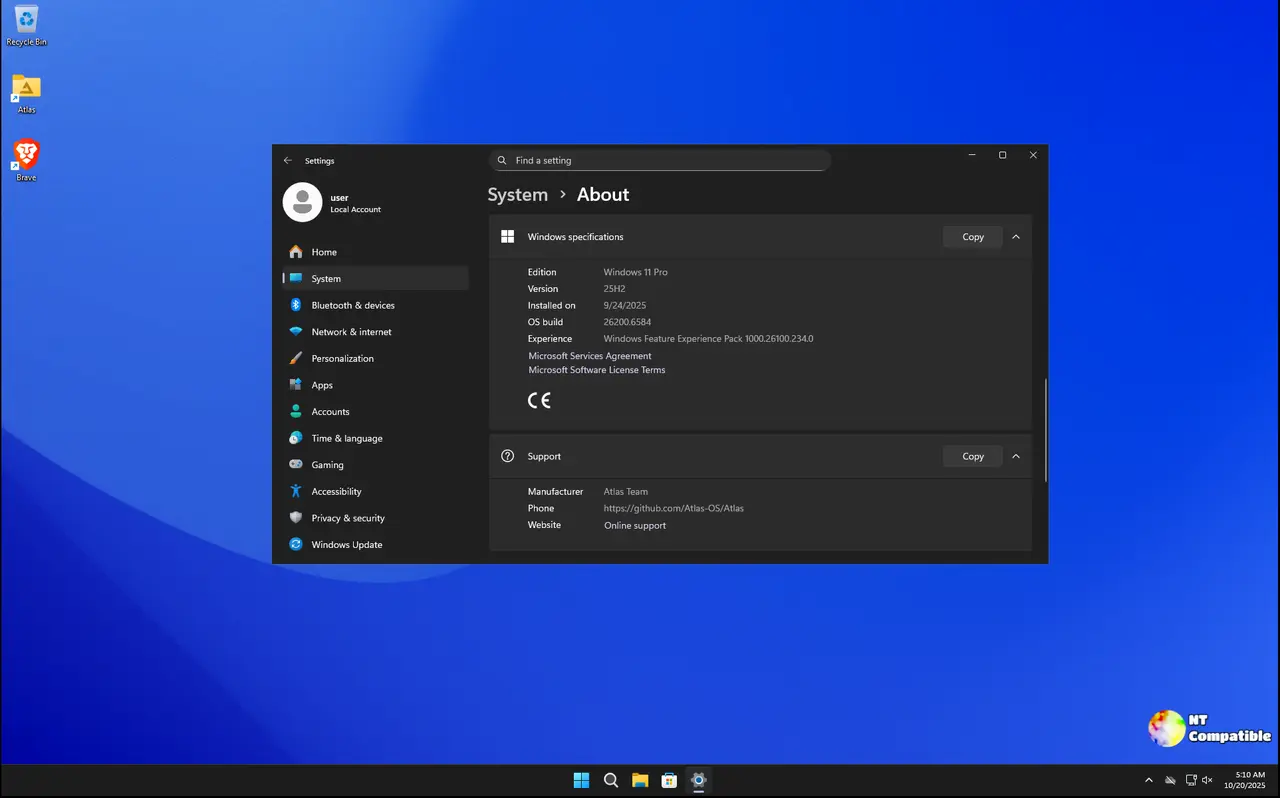Open the Brave browser desktop shortcut
Screen dimensions: 1280x798
tap(26, 157)
